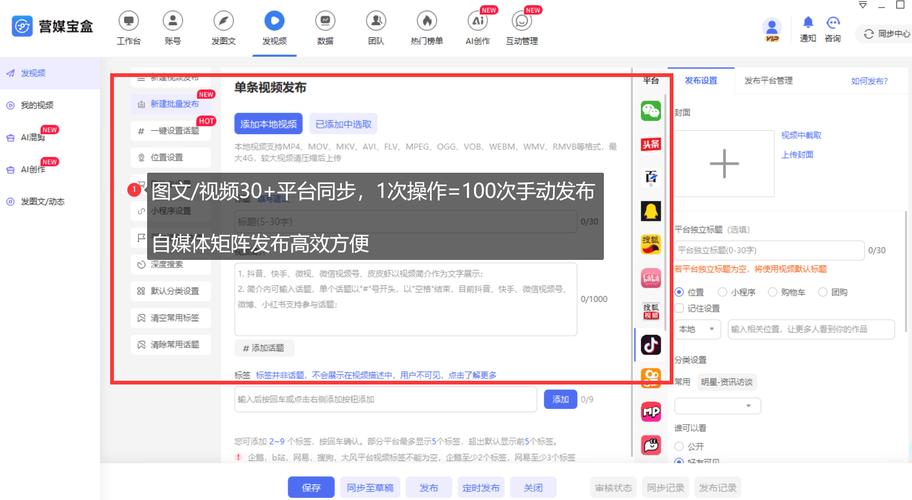The height and width of the screenshot is (500, 912).
Task: Select the Toutiao (头条) platform icon
Action: pyautogui.click(x=651, y=144)
